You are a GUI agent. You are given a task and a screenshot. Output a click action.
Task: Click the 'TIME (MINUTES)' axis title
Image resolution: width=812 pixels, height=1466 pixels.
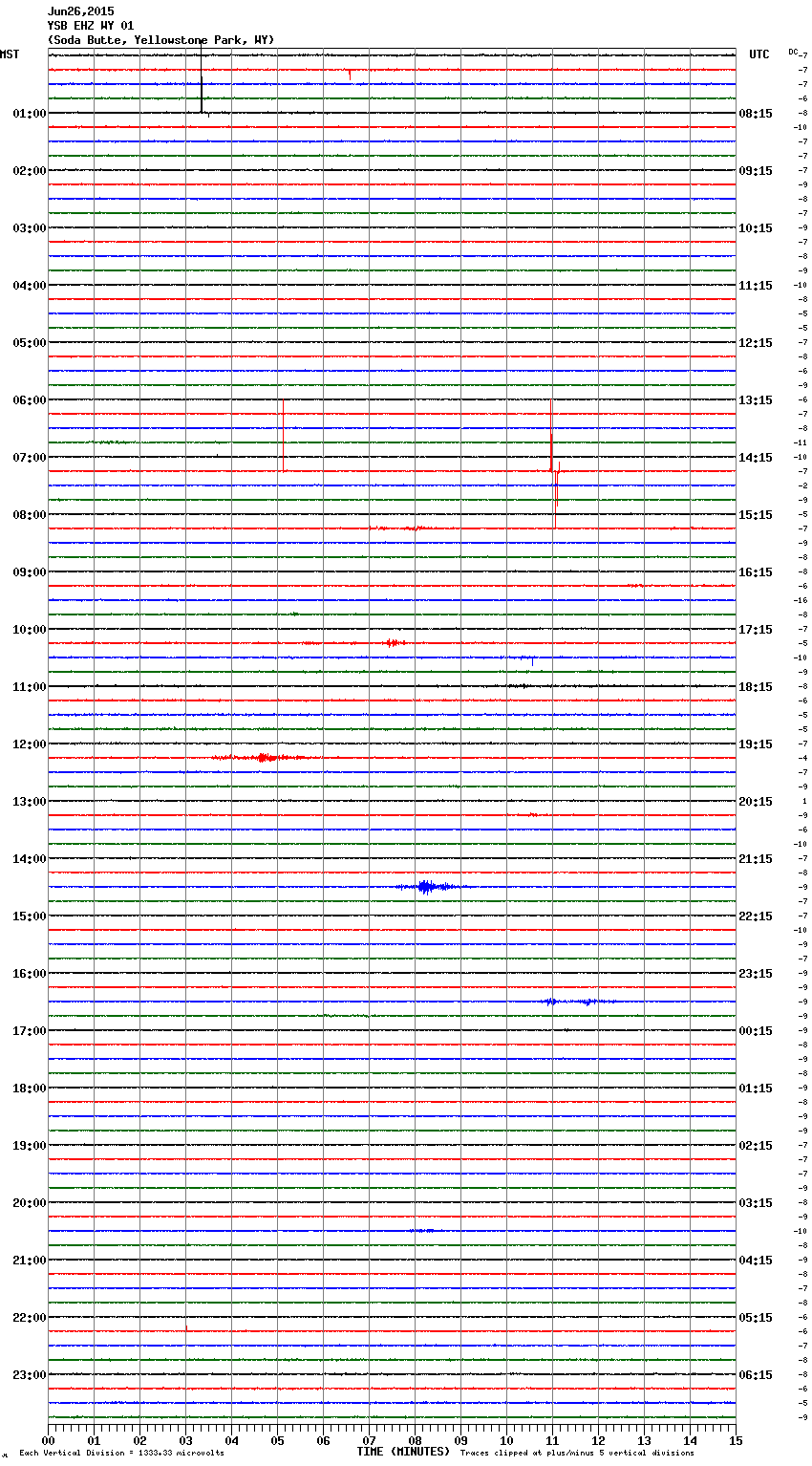point(403,1452)
